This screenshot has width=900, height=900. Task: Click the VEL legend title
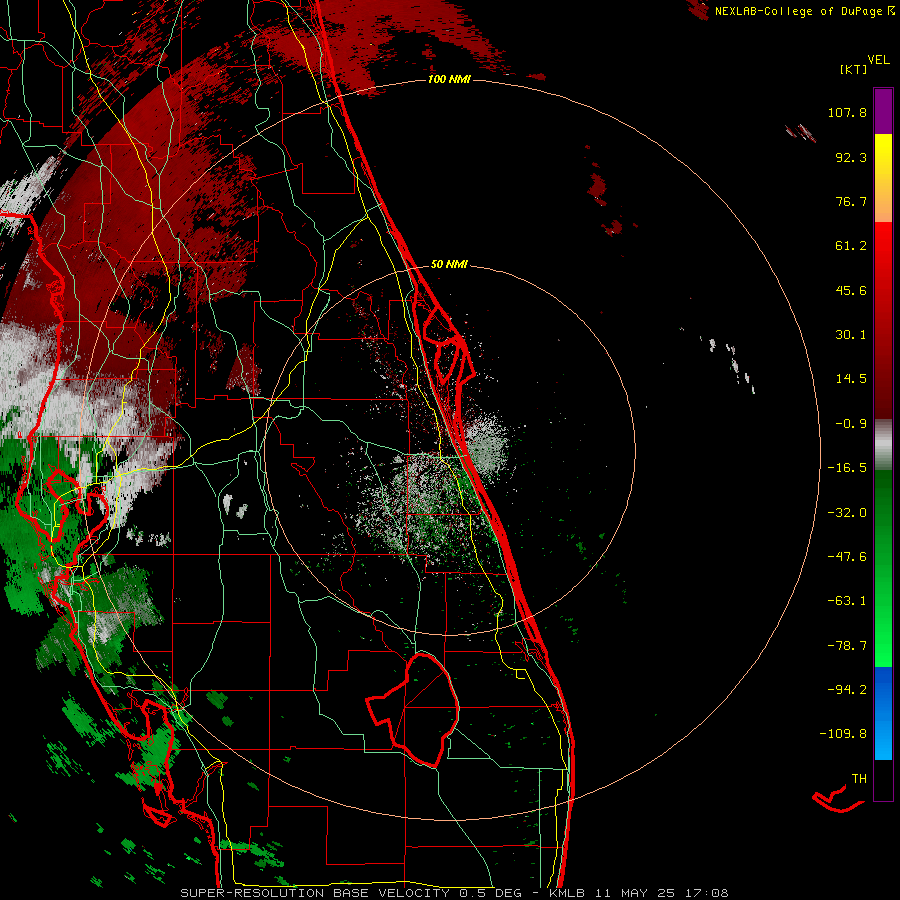click(x=878, y=60)
